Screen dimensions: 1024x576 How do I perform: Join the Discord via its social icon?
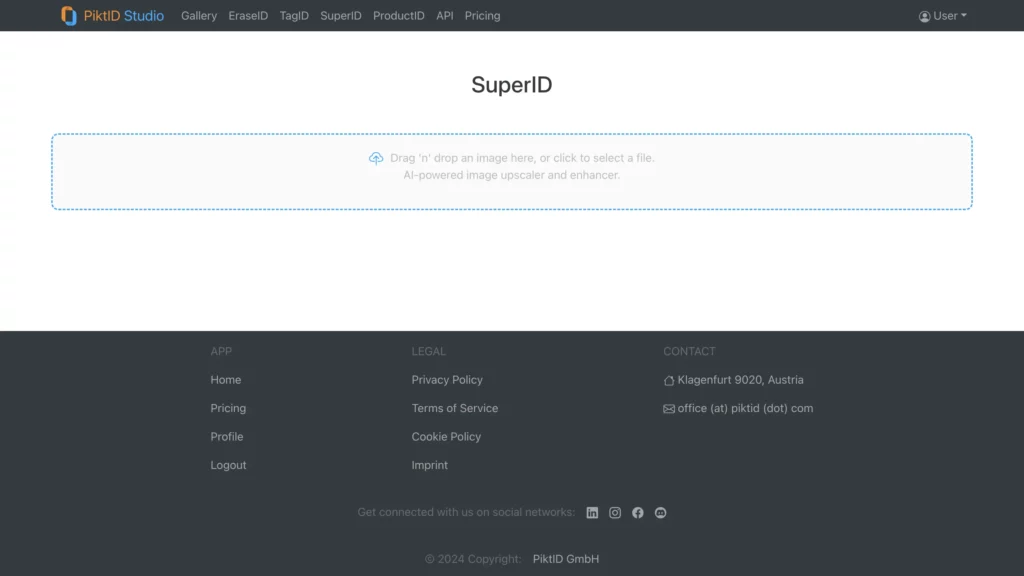point(660,512)
